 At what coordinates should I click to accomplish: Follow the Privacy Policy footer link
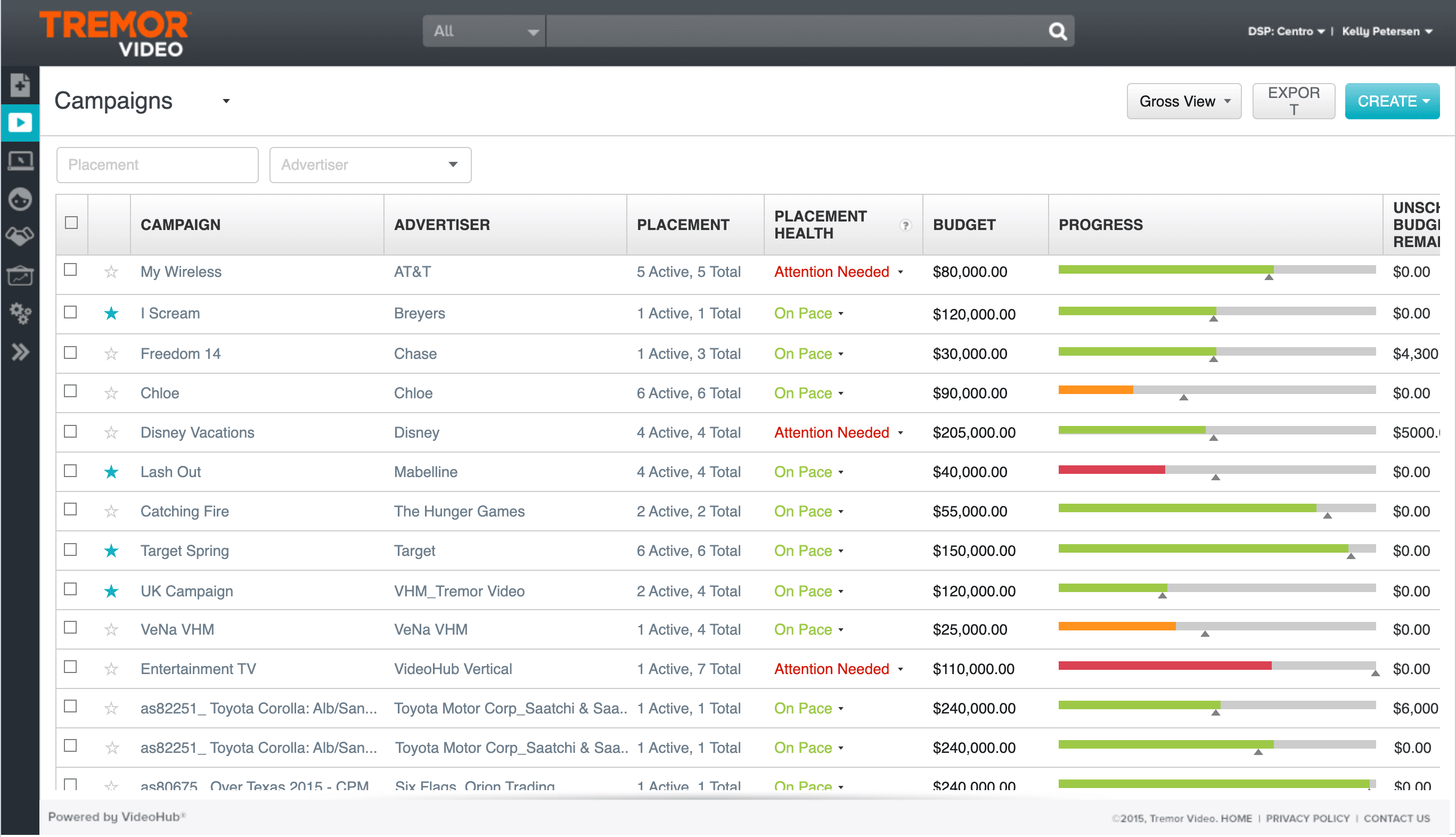coord(1307,818)
